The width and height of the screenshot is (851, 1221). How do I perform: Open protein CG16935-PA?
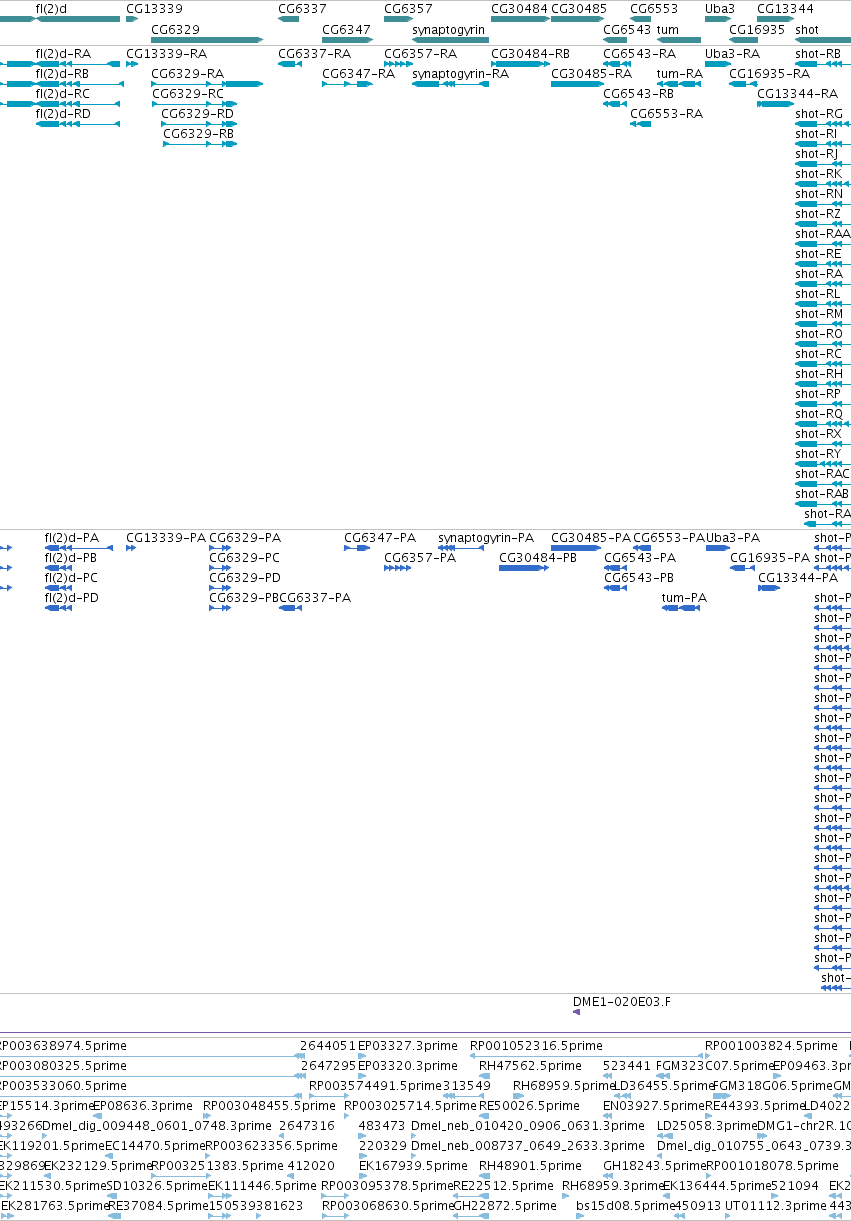(x=770, y=558)
